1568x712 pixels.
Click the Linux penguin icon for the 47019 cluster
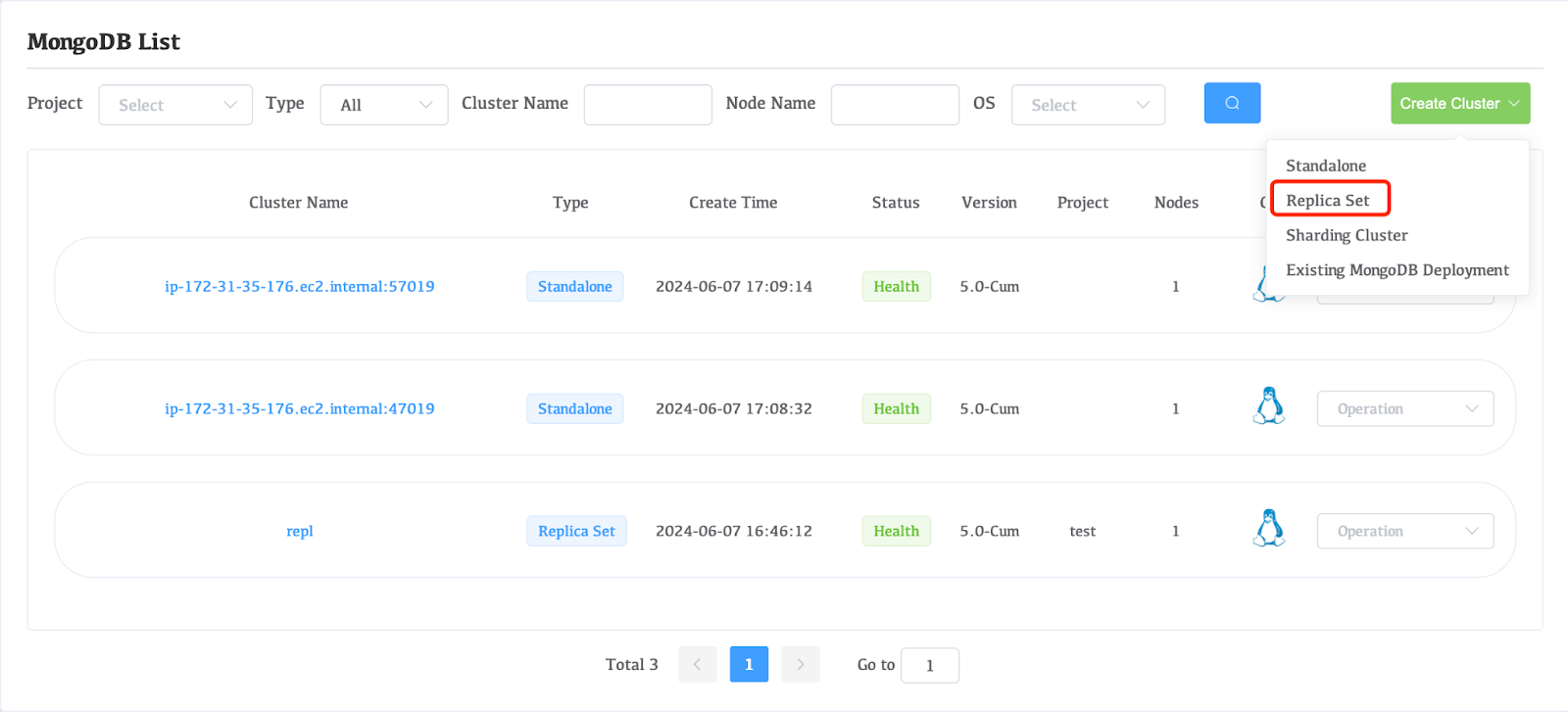(1269, 405)
